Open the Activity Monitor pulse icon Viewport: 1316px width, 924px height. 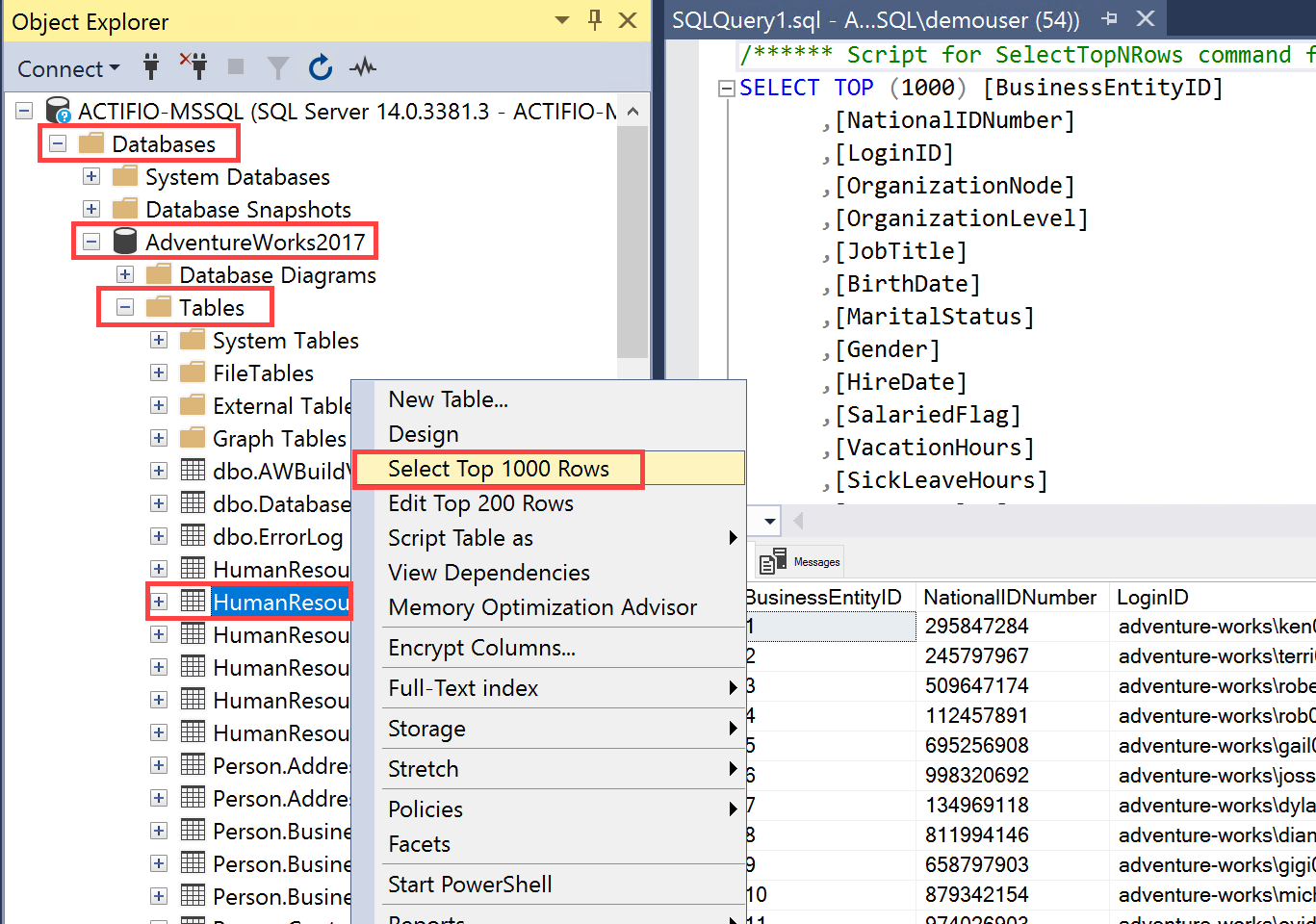click(x=363, y=67)
